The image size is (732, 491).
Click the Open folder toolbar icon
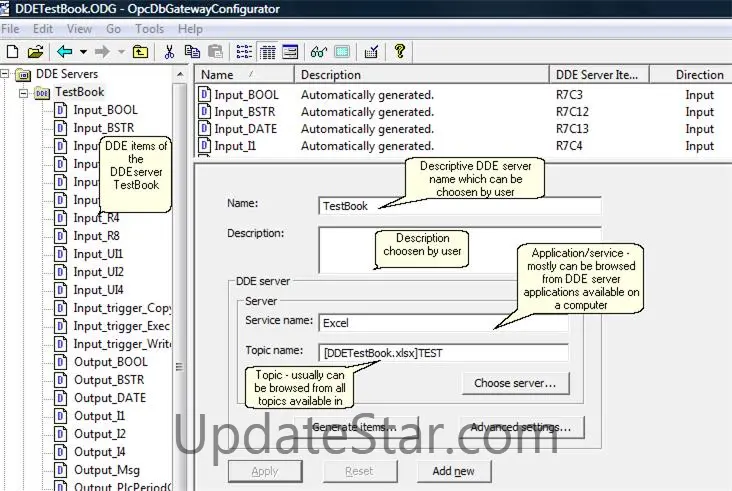pyautogui.click(x=35, y=52)
